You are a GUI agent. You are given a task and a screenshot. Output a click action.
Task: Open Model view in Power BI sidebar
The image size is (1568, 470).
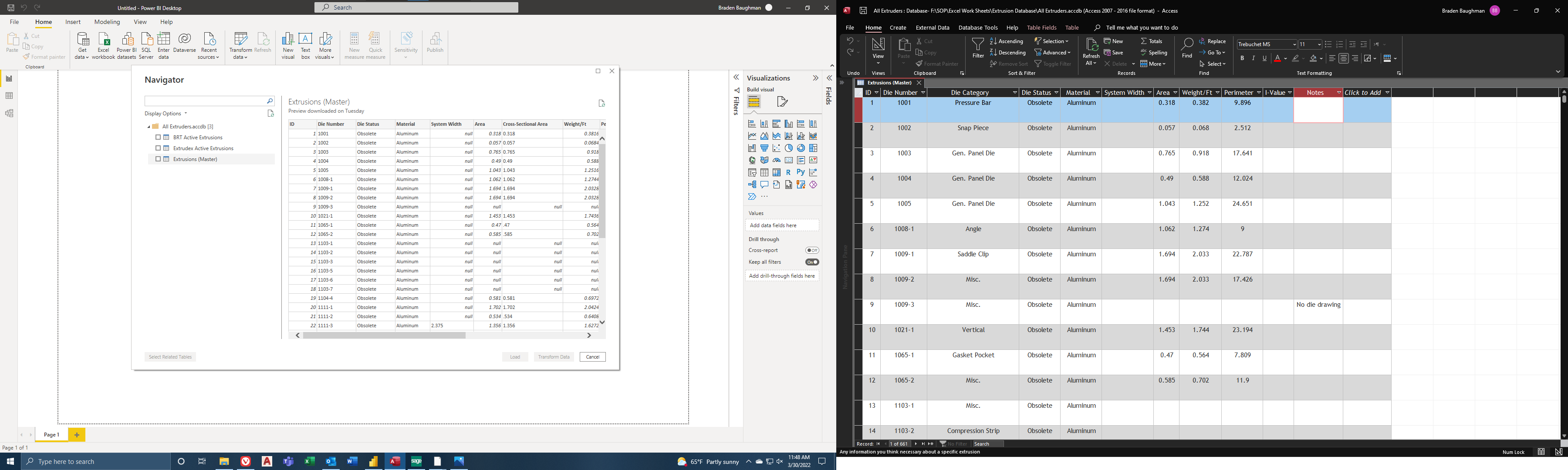(9, 114)
